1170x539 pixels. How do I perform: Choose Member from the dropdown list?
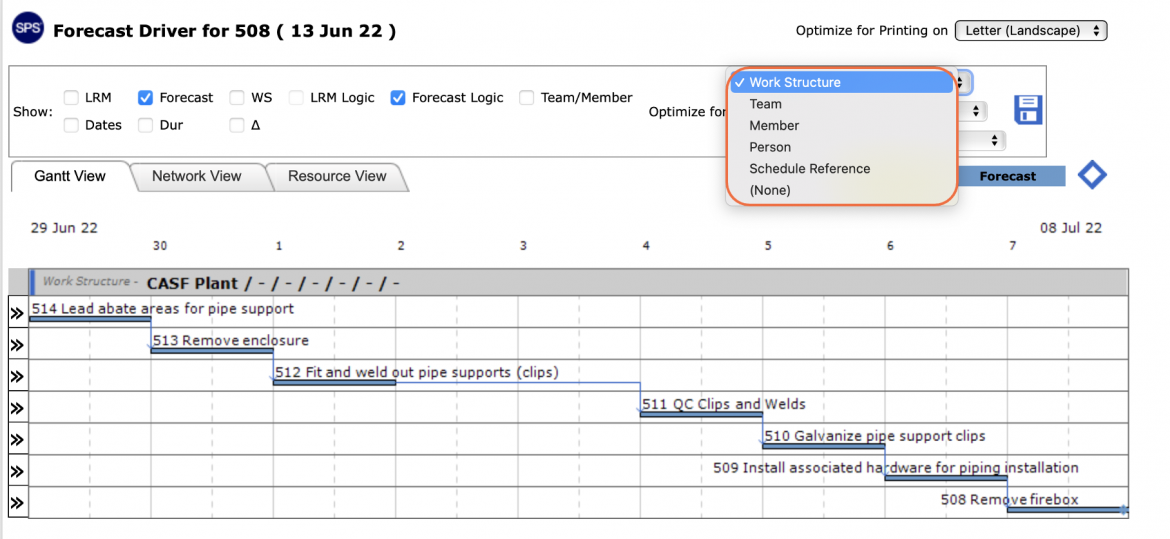[x=842, y=125]
